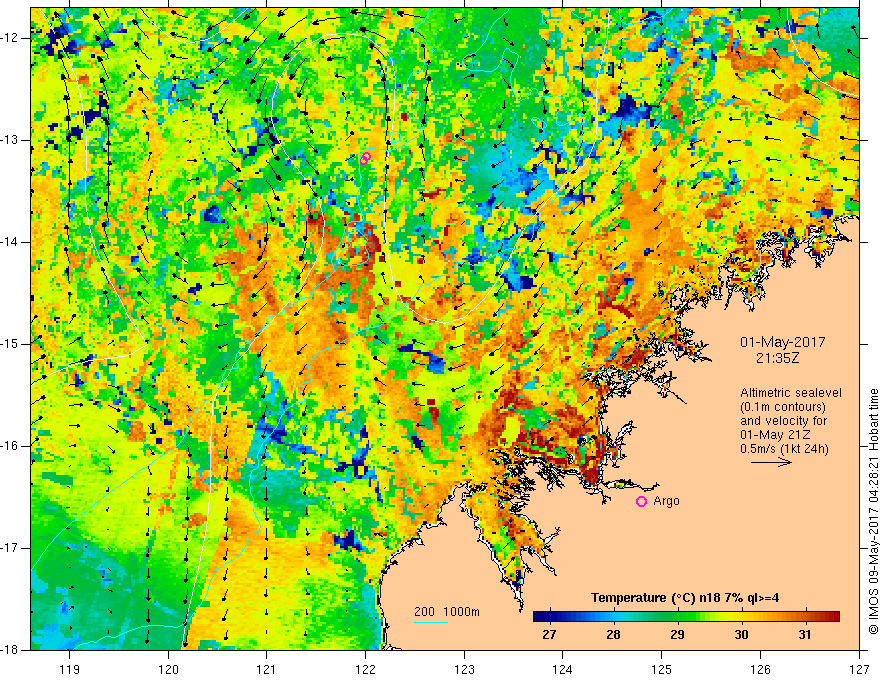Click the 'Argo' legend label
880x680 pixels.
666,501
